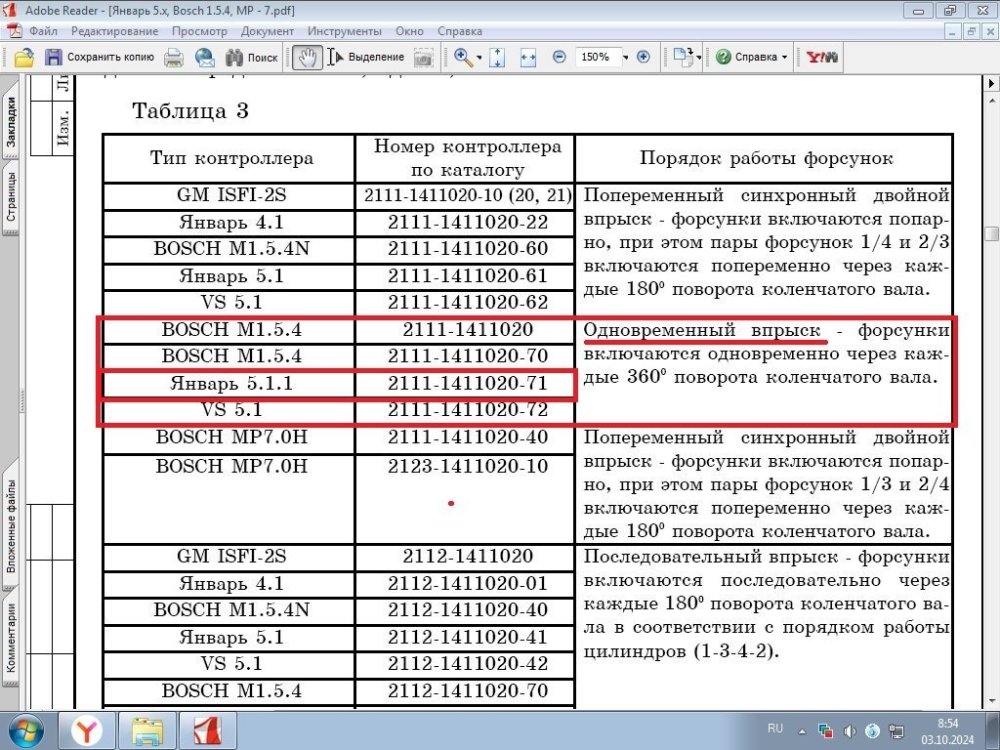Click the cell 2112-1411020-01
The image size is (1000, 750).
467,584
